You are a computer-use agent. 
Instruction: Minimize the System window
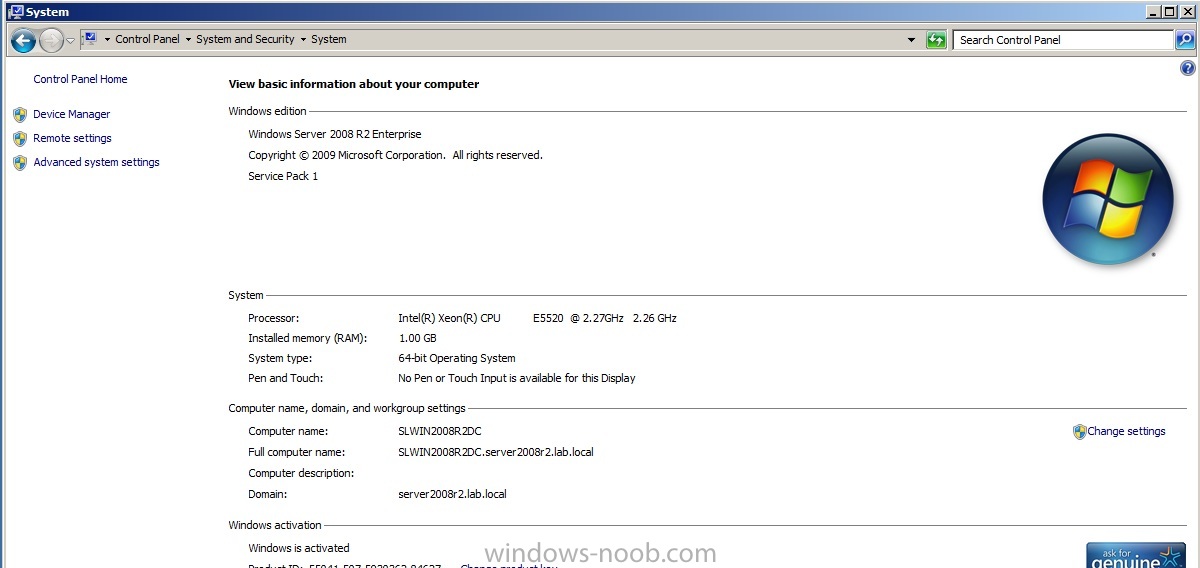coord(1153,12)
